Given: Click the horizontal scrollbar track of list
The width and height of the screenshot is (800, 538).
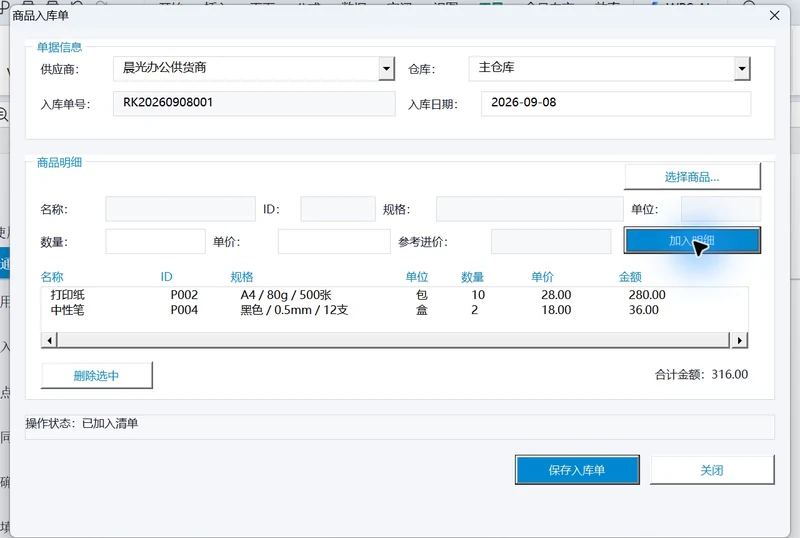Looking at the screenshot, I should click(393, 340).
